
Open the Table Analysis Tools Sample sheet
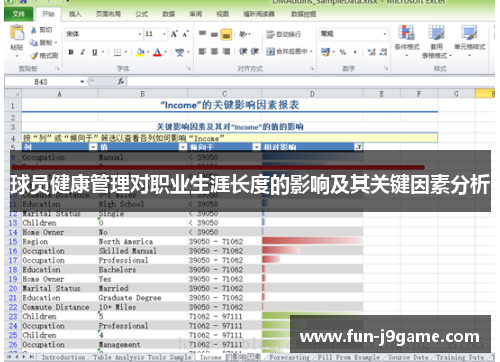142,357
